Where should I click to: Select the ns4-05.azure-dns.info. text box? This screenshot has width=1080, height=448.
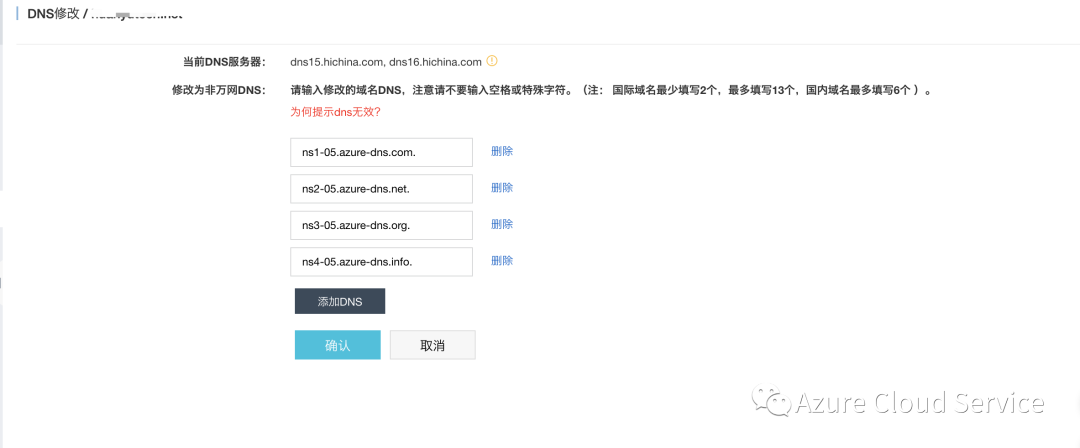click(x=382, y=262)
